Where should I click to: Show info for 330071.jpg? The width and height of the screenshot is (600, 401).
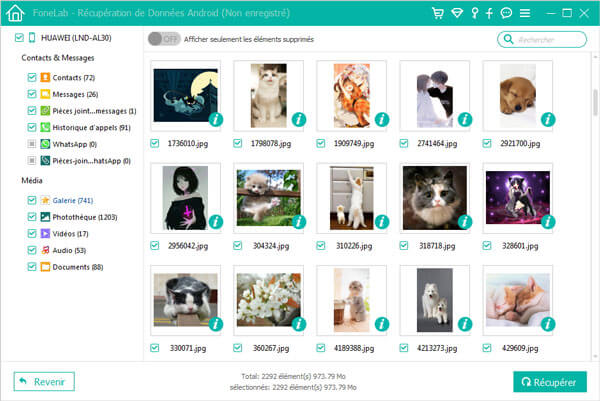click(216, 324)
